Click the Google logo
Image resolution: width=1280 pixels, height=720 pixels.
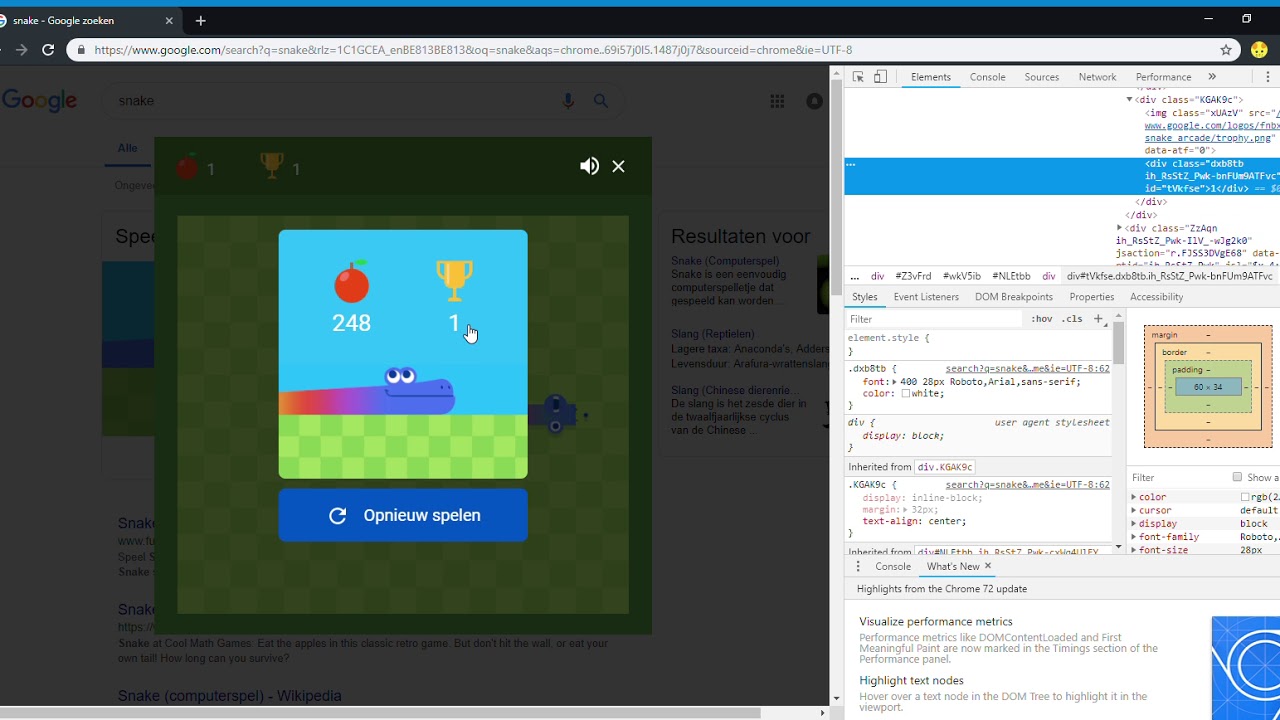(40, 101)
